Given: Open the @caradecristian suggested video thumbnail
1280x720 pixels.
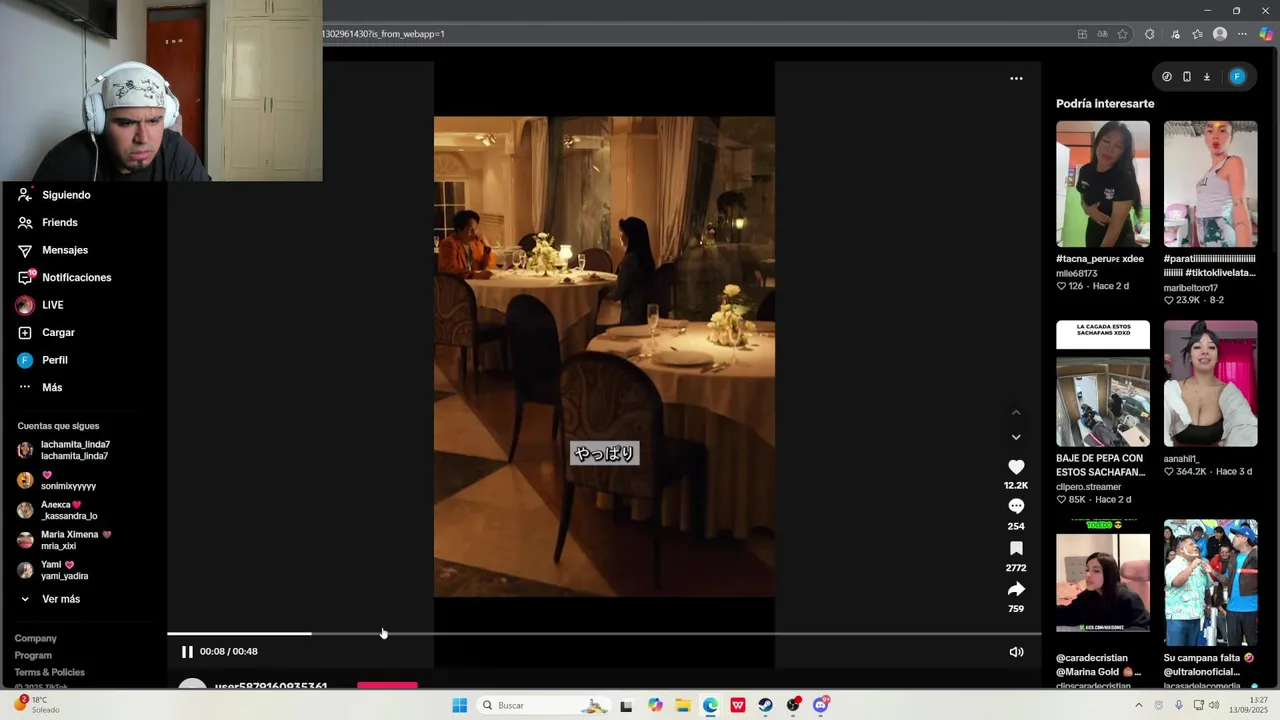Looking at the screenshot, I should tap(1103, 582).
